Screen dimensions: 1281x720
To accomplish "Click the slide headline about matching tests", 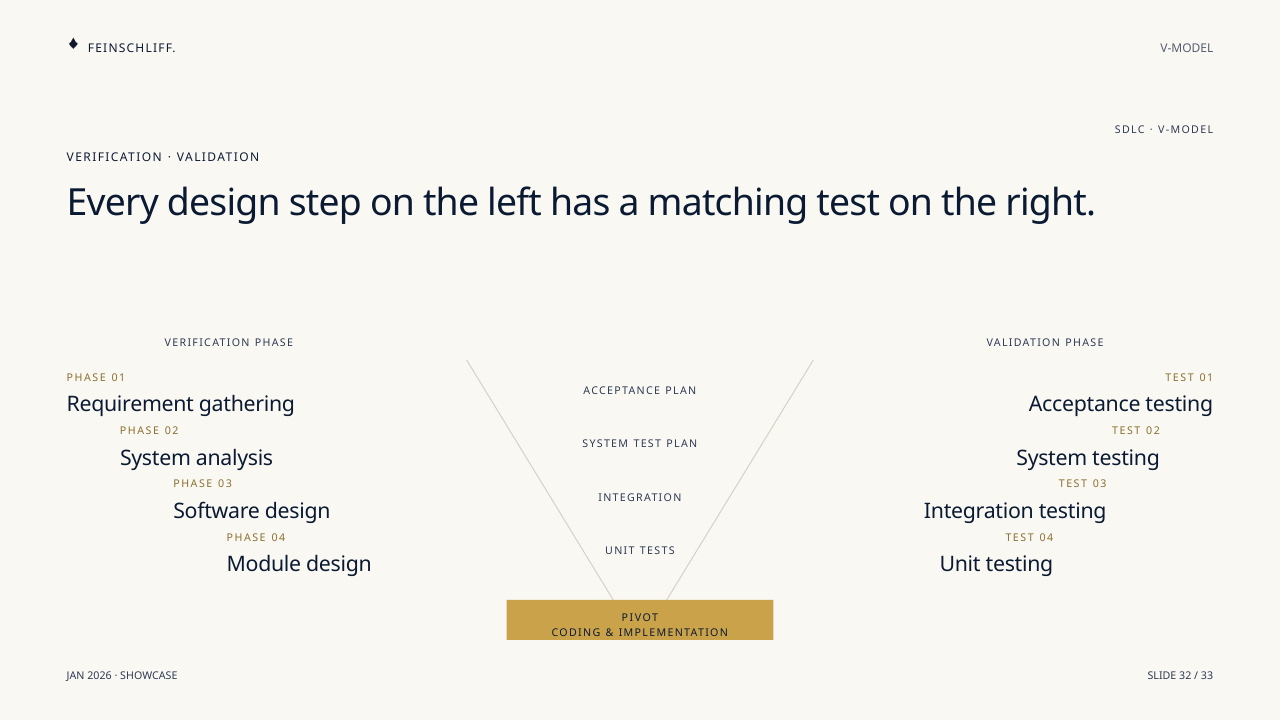I will 581,202.
